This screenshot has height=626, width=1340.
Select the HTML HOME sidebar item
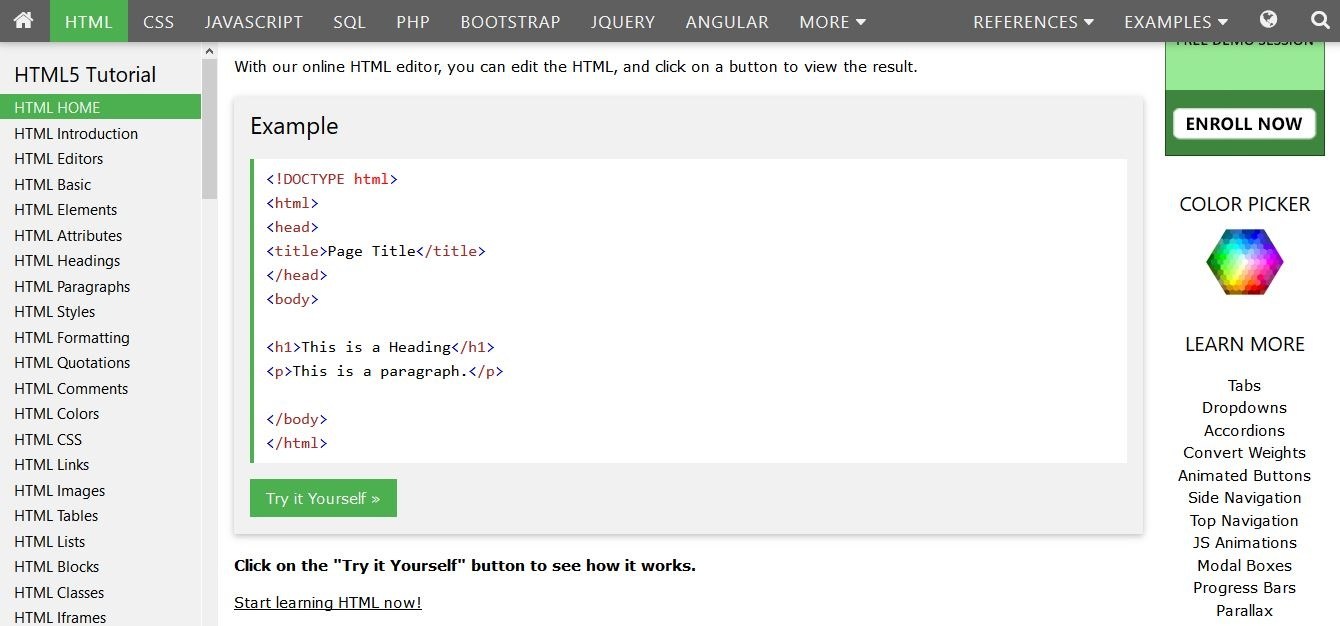click(57, 108)
